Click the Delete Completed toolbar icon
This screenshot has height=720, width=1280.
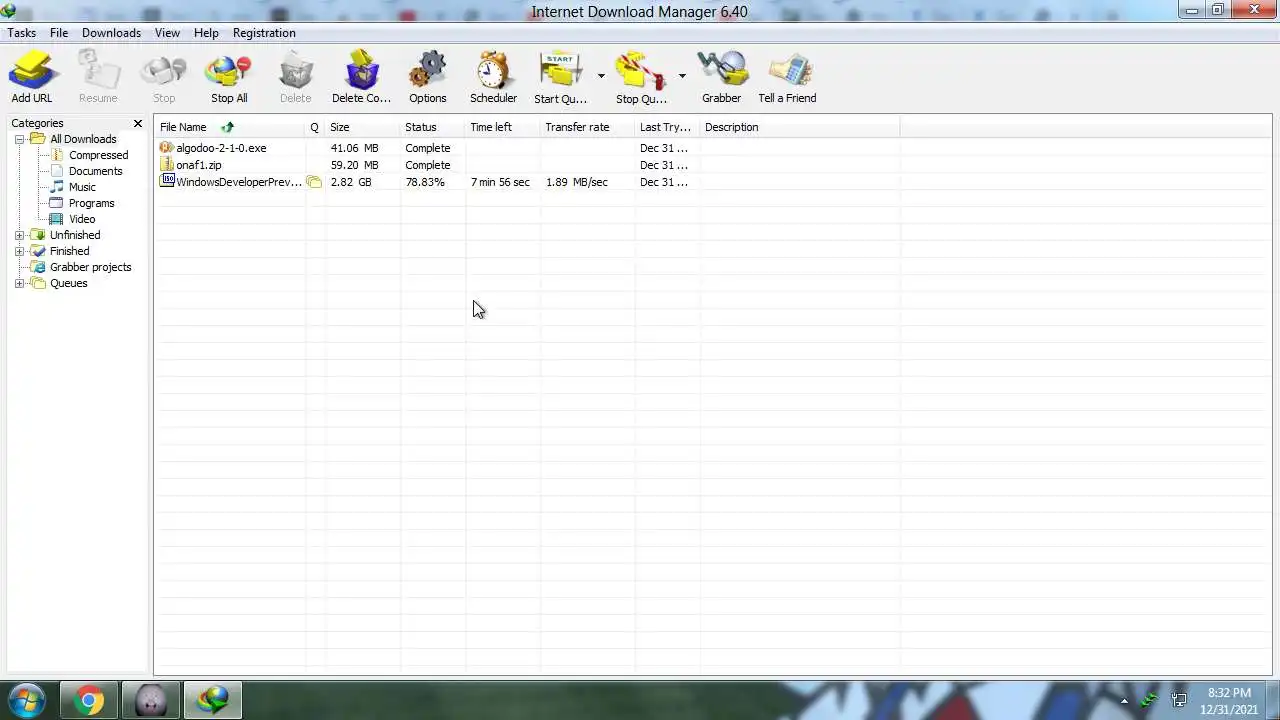coord(361,77)
